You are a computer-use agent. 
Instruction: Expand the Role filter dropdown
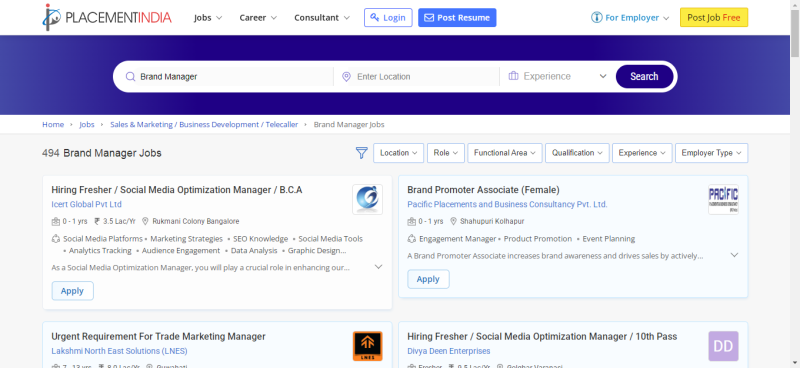446,153
